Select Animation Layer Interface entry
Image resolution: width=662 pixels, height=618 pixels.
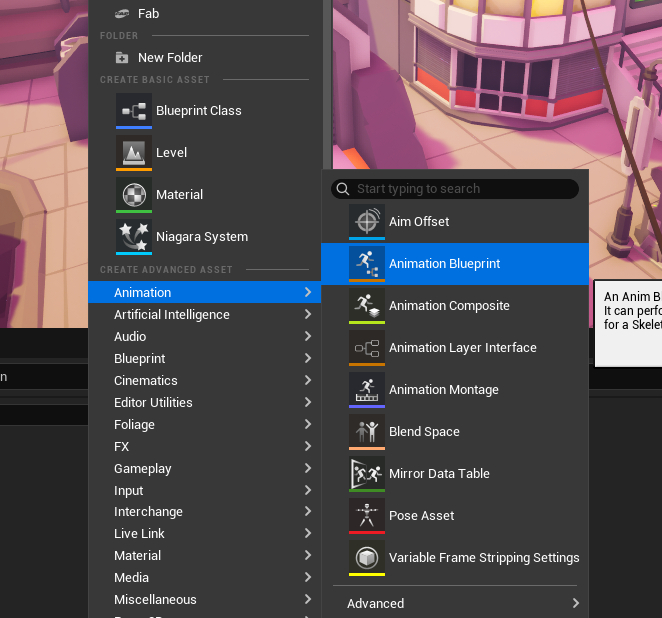[455, 348]
